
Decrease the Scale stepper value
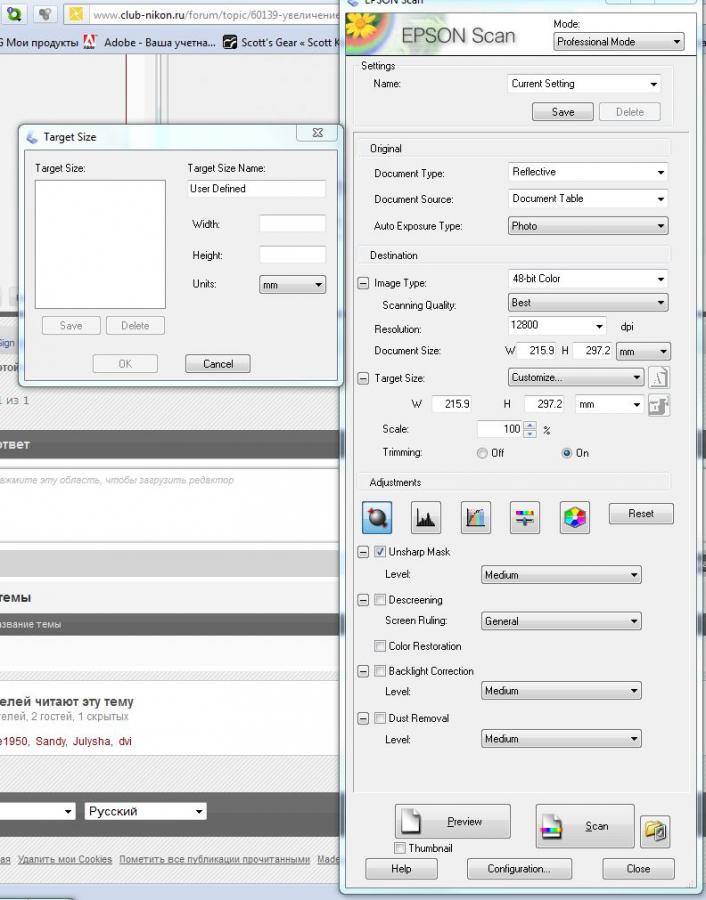(530, 433)
